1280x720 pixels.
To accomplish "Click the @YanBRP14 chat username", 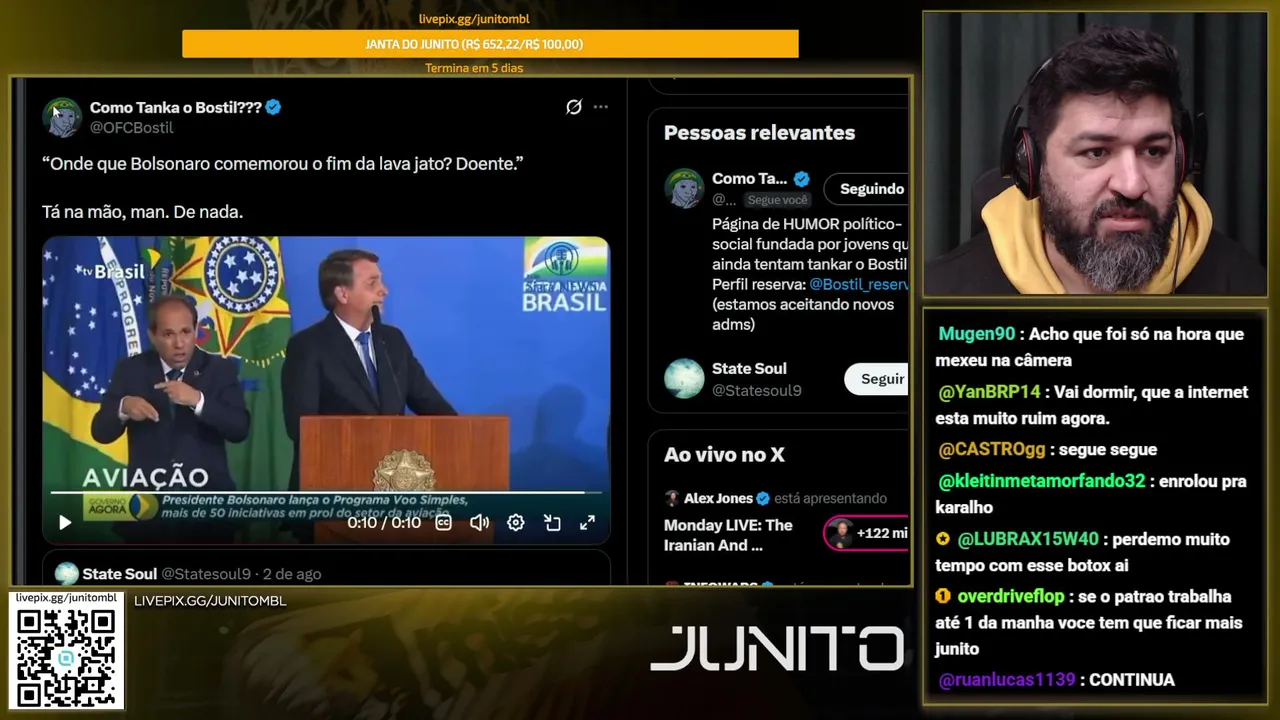I will 990,392.
